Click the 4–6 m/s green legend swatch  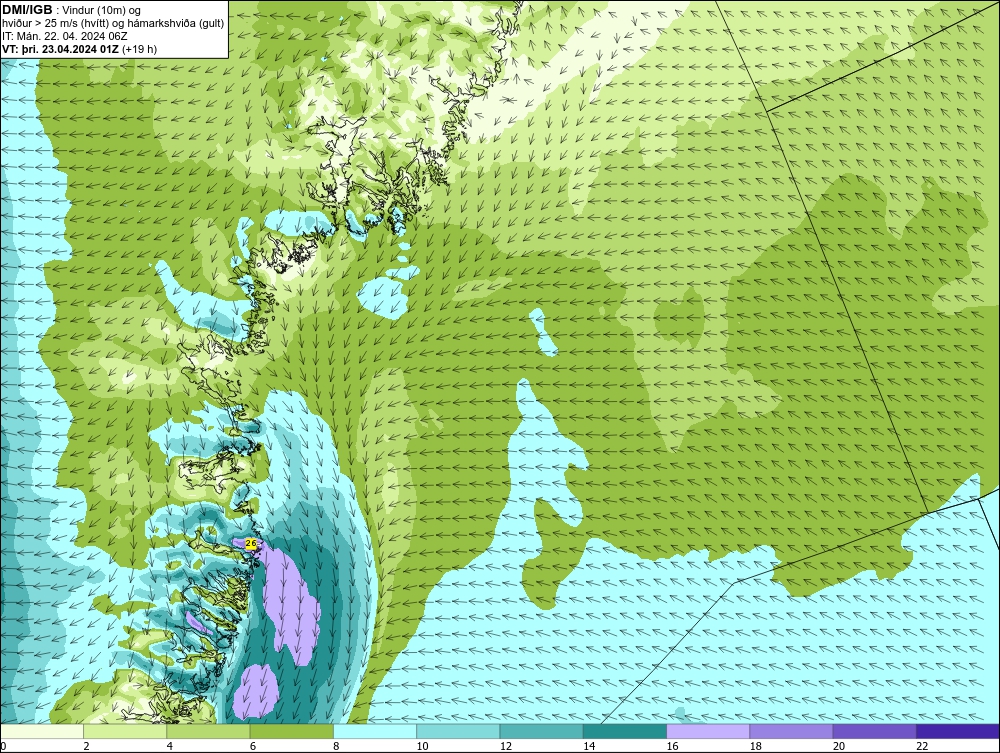click(x=209, y=731)
